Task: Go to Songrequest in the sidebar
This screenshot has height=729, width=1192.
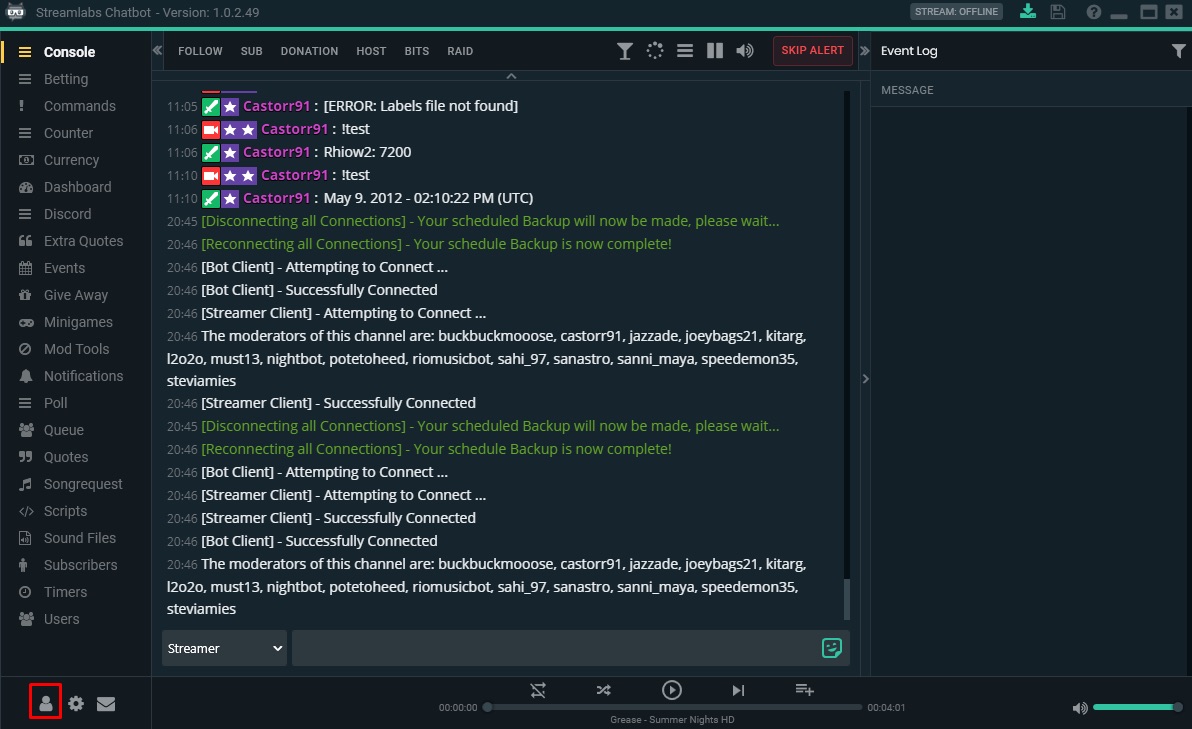Action: [83, 484]
